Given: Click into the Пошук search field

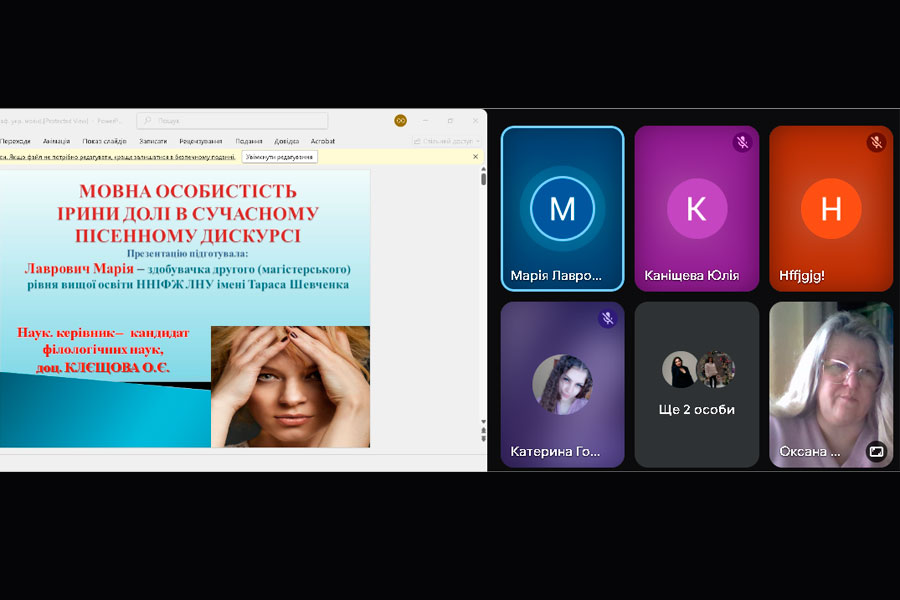Looking at the screenshot, I should pos(232,121).
